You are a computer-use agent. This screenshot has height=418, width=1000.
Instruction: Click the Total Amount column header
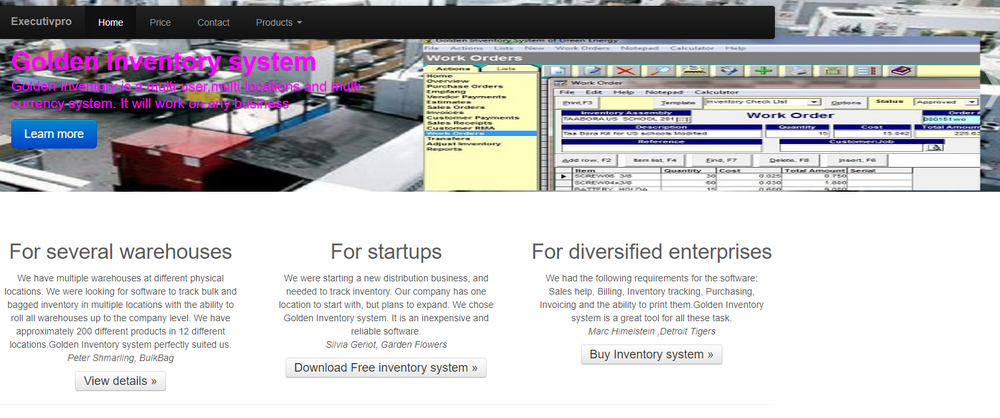[814, 170]
